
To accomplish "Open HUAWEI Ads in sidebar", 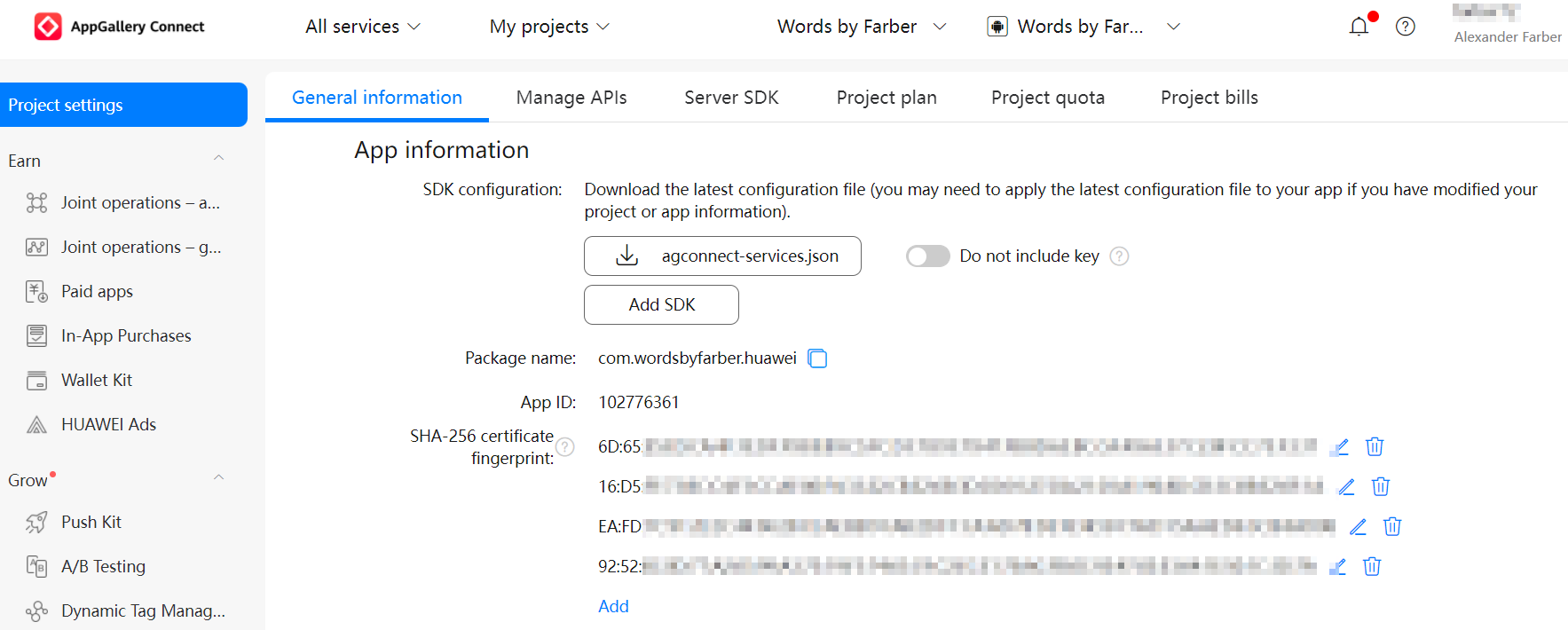I will coord(108,425).
